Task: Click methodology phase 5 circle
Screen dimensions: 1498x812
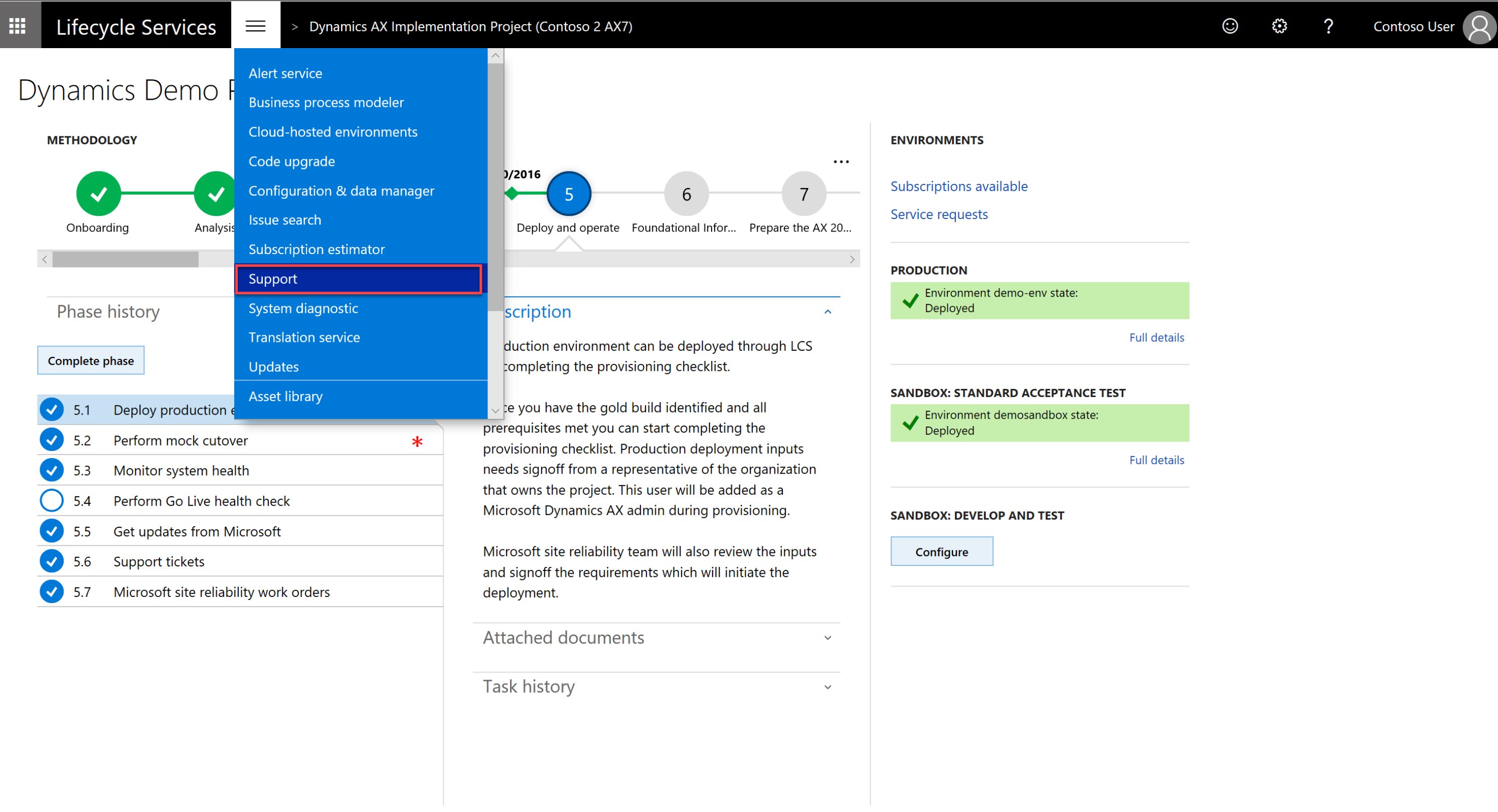Action: click(x=569, y=194)
